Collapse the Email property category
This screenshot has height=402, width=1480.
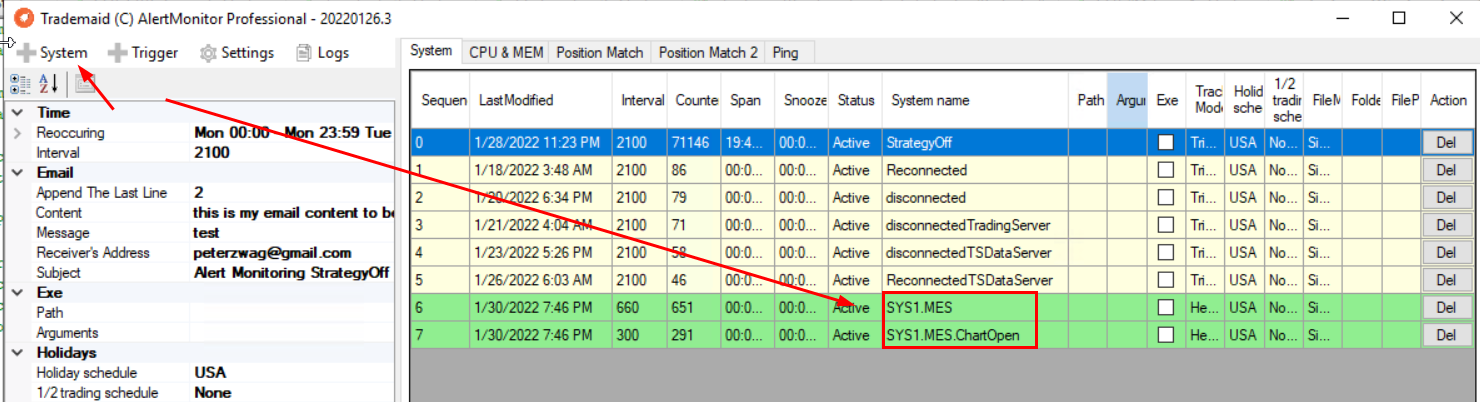(x=17, y=173)
